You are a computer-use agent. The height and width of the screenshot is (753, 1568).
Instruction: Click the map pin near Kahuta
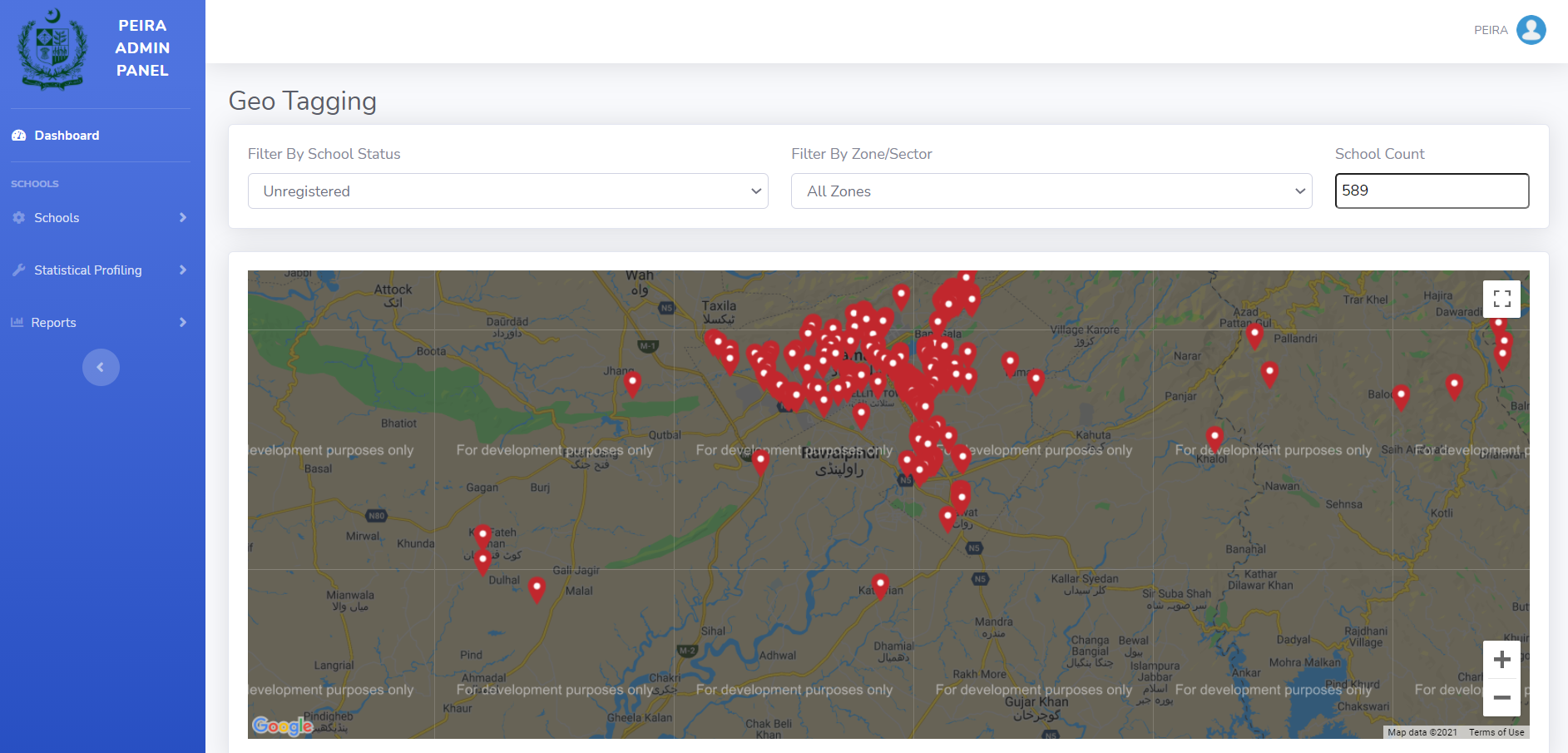[x=1035, y=381]
